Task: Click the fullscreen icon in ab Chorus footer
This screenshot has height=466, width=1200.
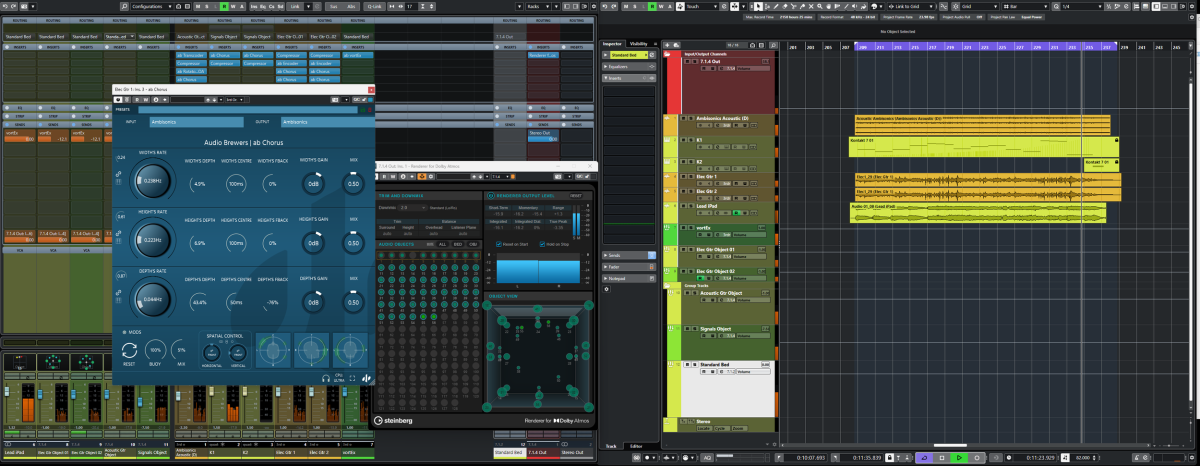Action: tap(352, 378)
